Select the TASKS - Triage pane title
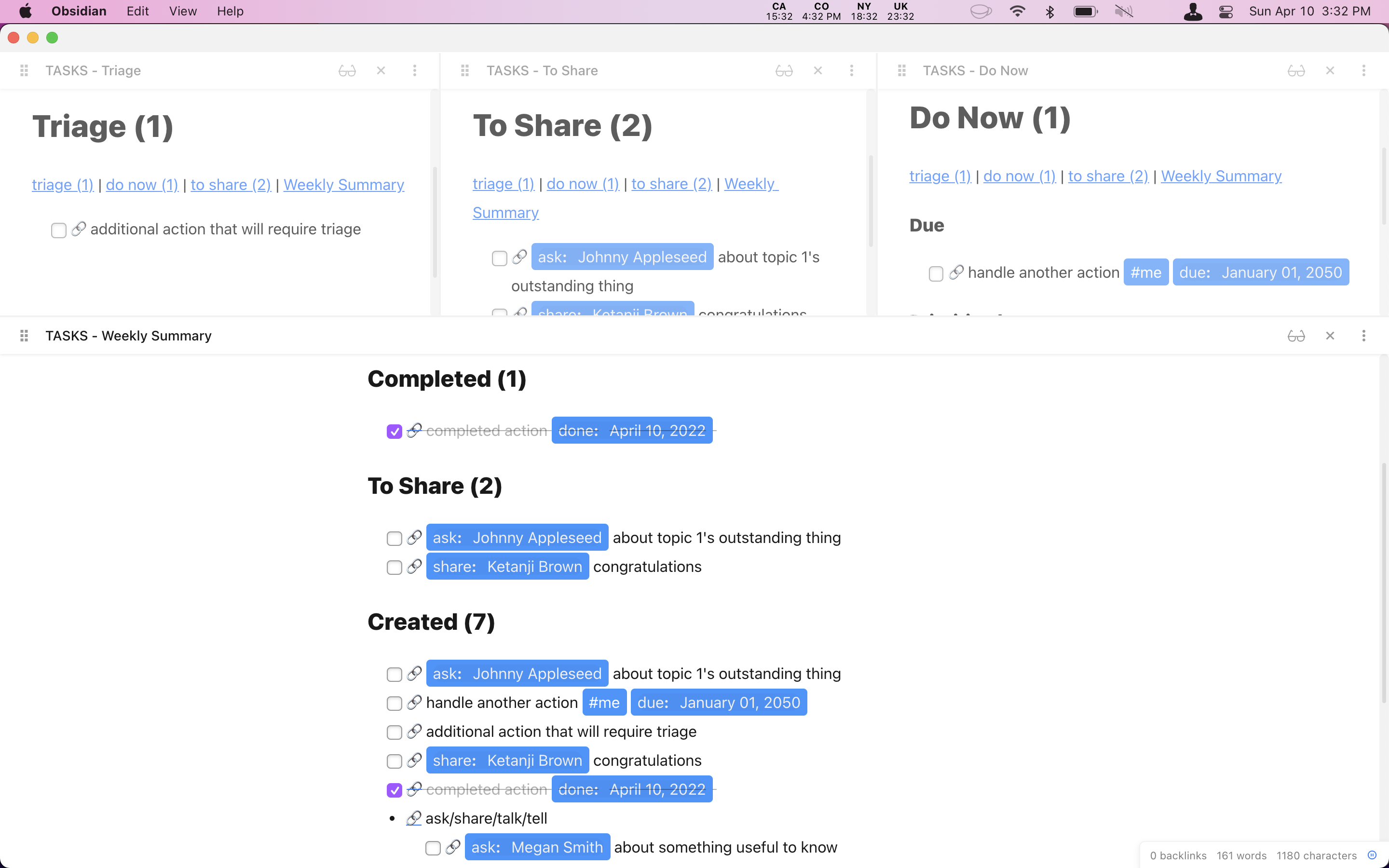The image size is (1389, 868). click(93, 70)
